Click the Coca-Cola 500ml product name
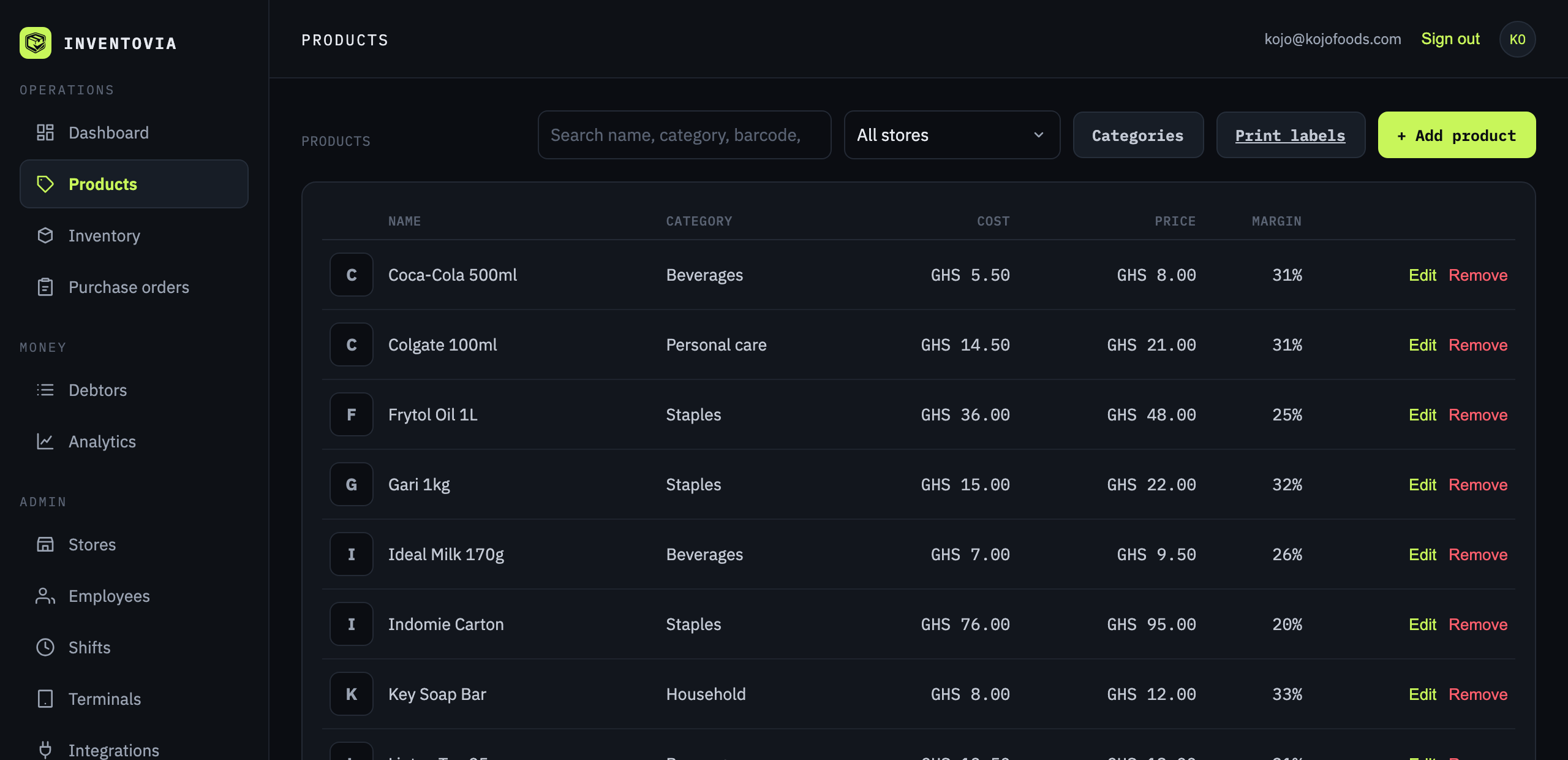 click(x=453, y=275)
